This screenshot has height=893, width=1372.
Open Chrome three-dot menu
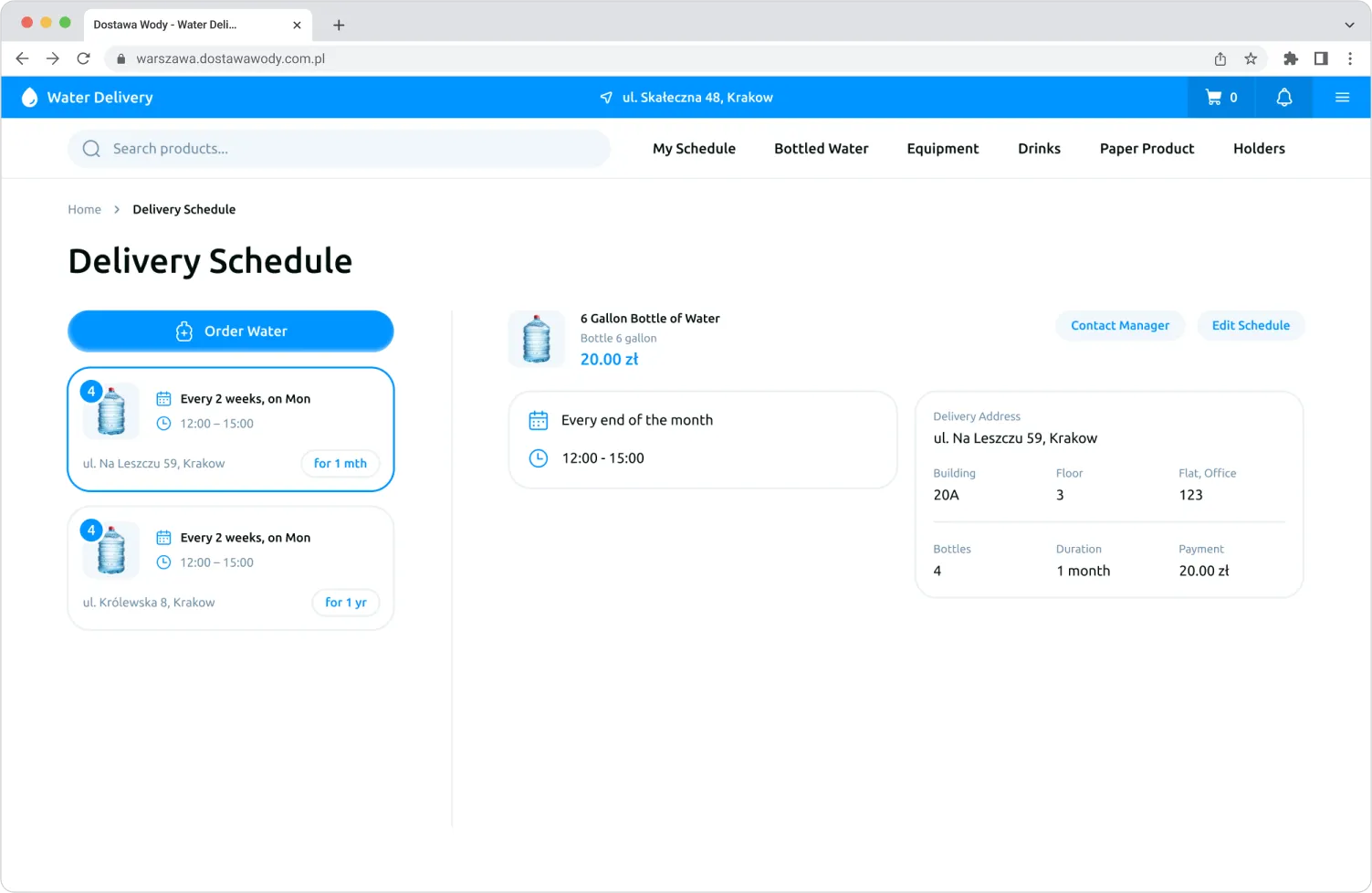(1350, 58)
